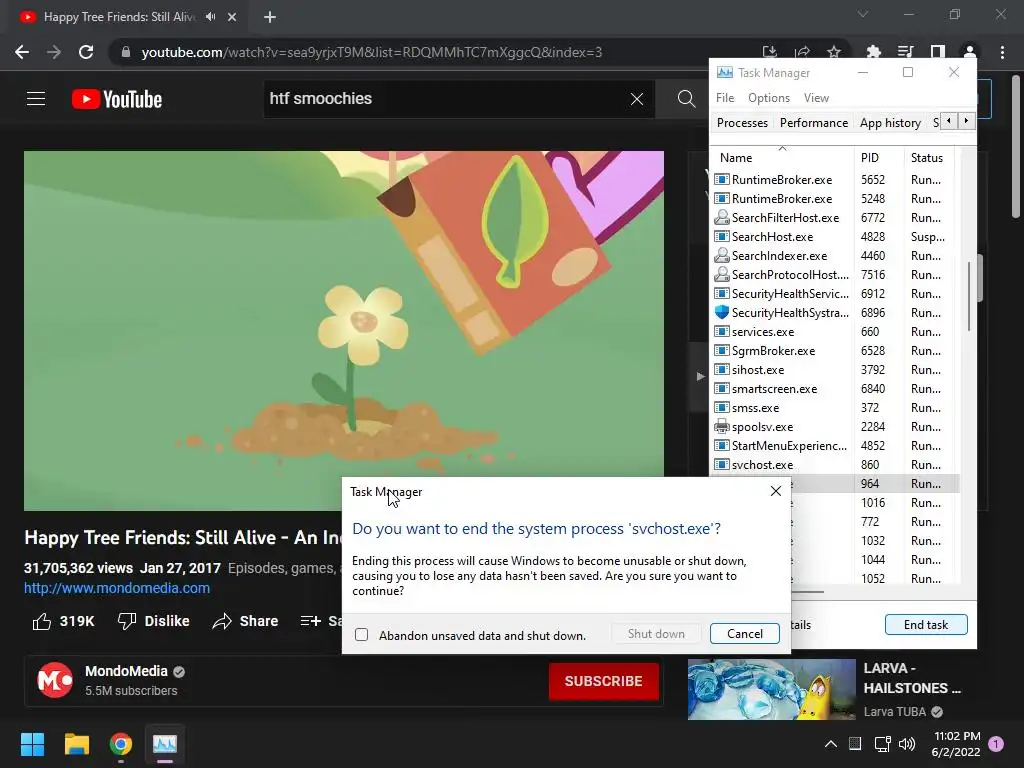This screenshot has width=1024, height=768.
Task: Select SearchHost.exe suspended process
Action: (x=835, y=236)
